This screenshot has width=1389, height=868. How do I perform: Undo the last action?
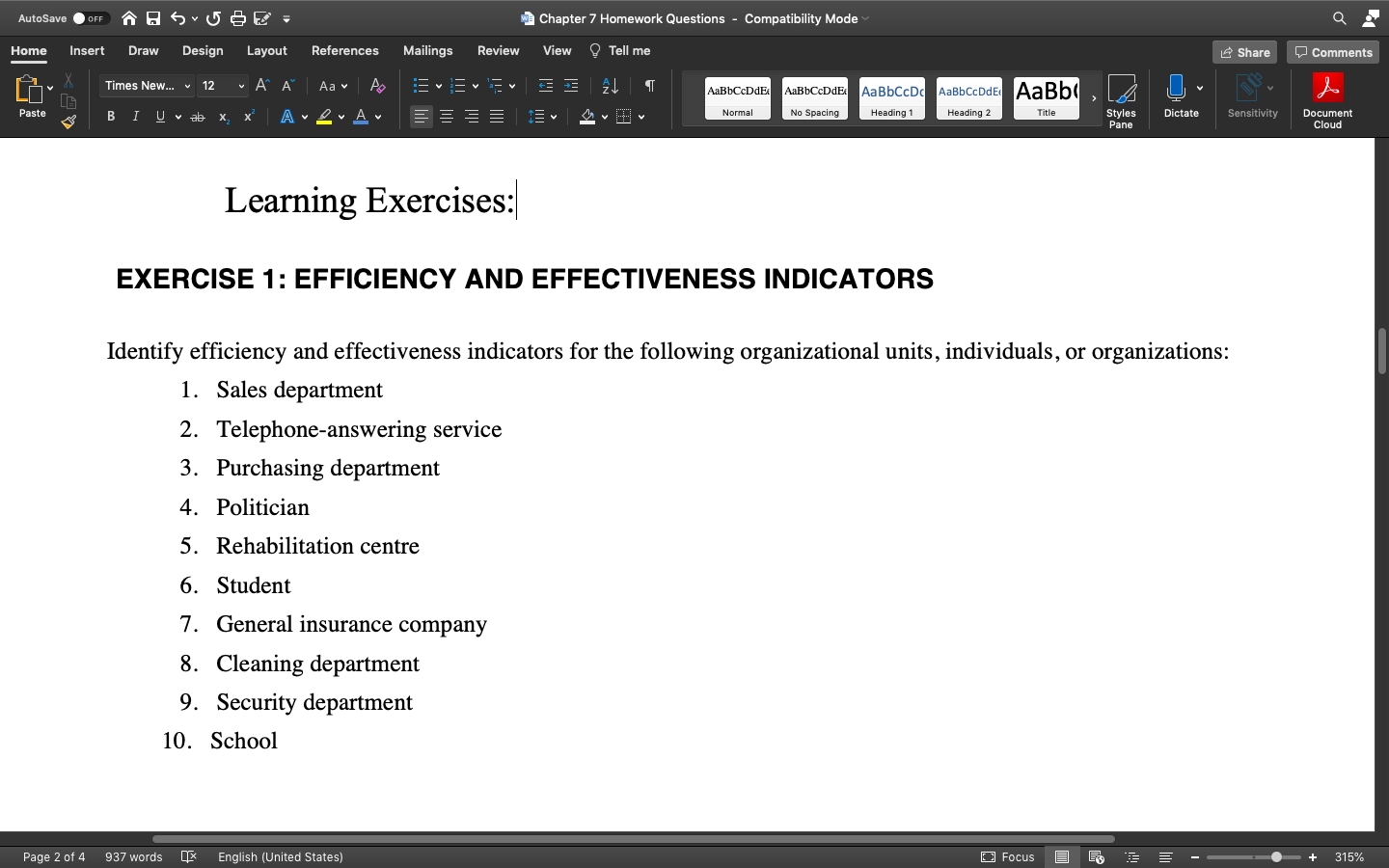178,18
